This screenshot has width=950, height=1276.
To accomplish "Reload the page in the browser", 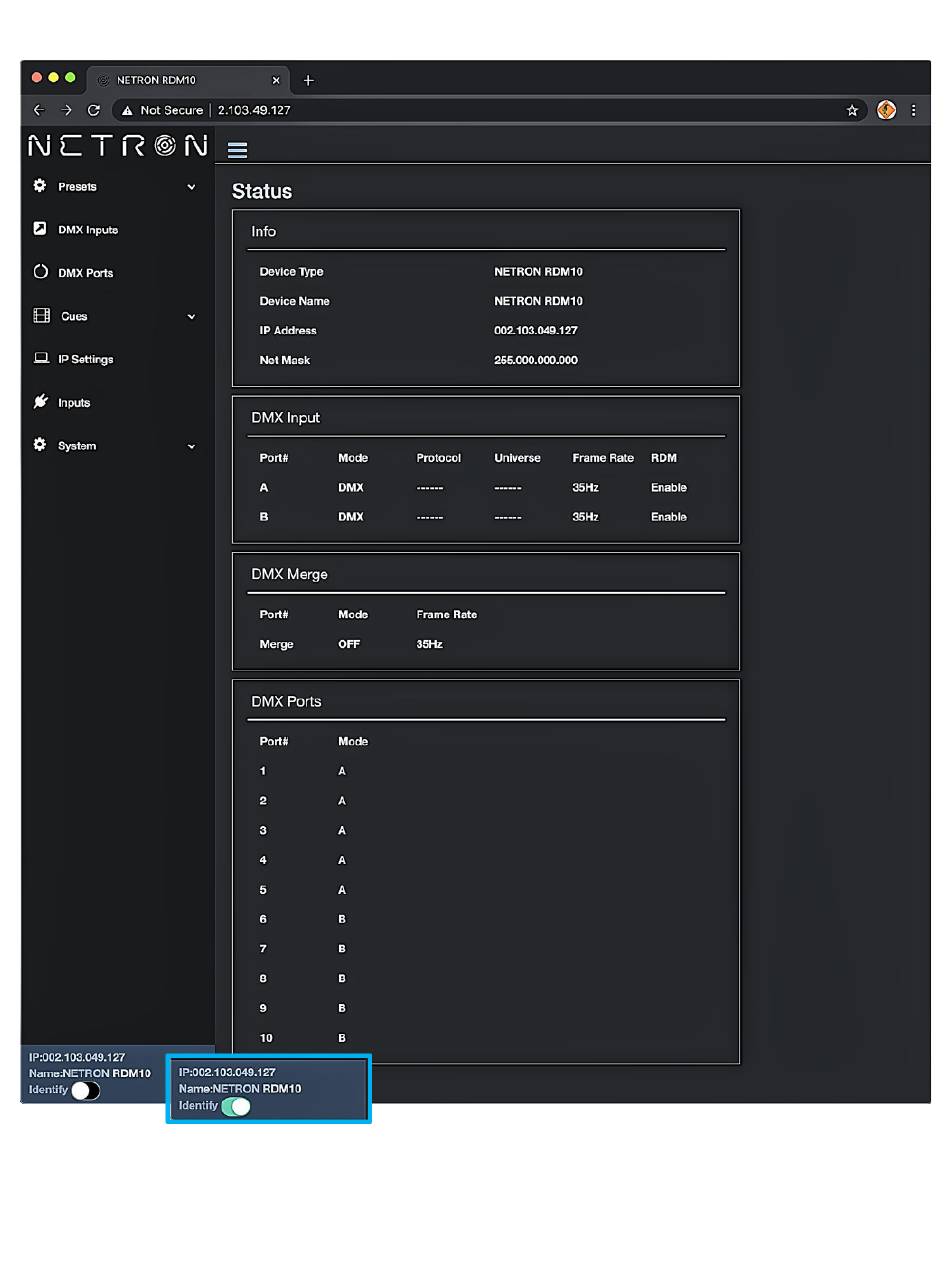I will coord(94,110).
